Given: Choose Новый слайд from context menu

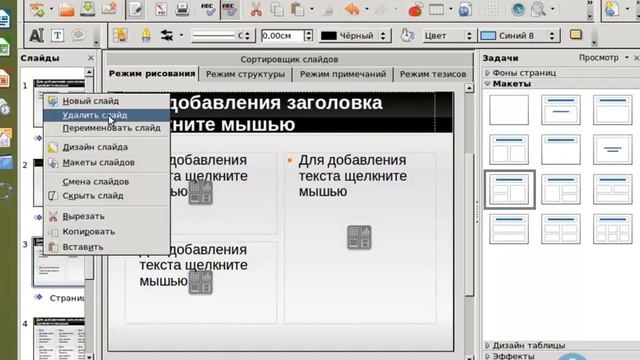Looking at the screenshot, I should coord(107,101).
